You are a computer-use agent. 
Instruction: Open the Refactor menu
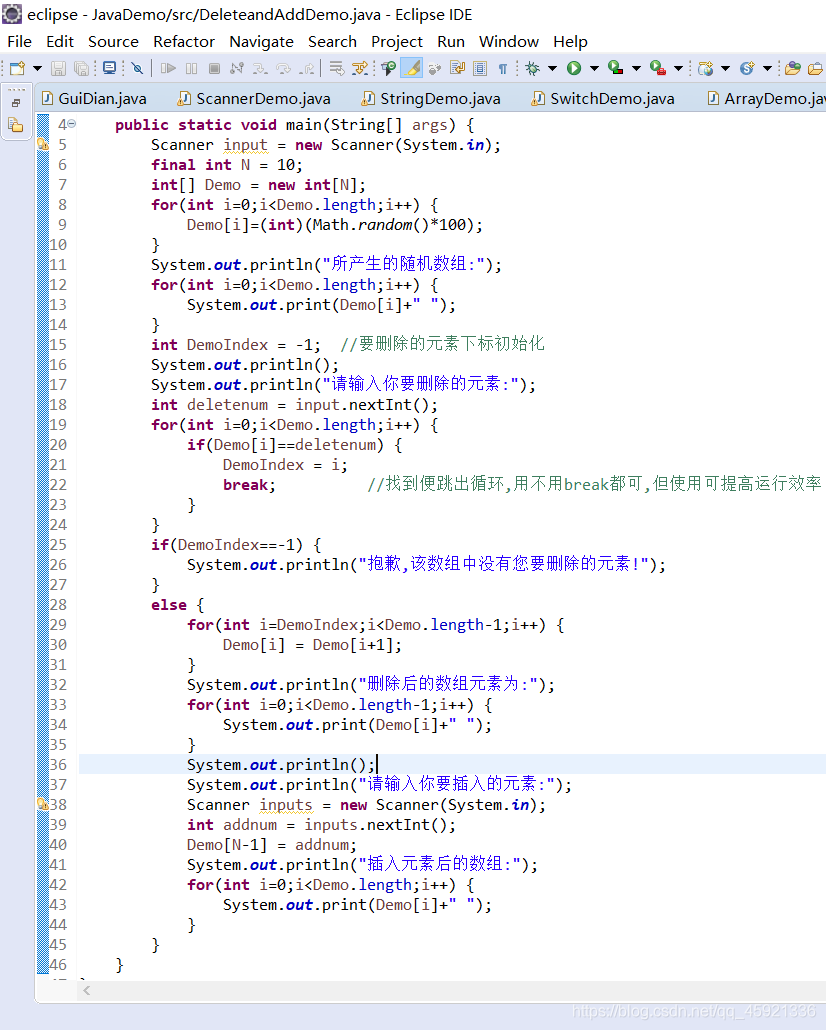184,41
